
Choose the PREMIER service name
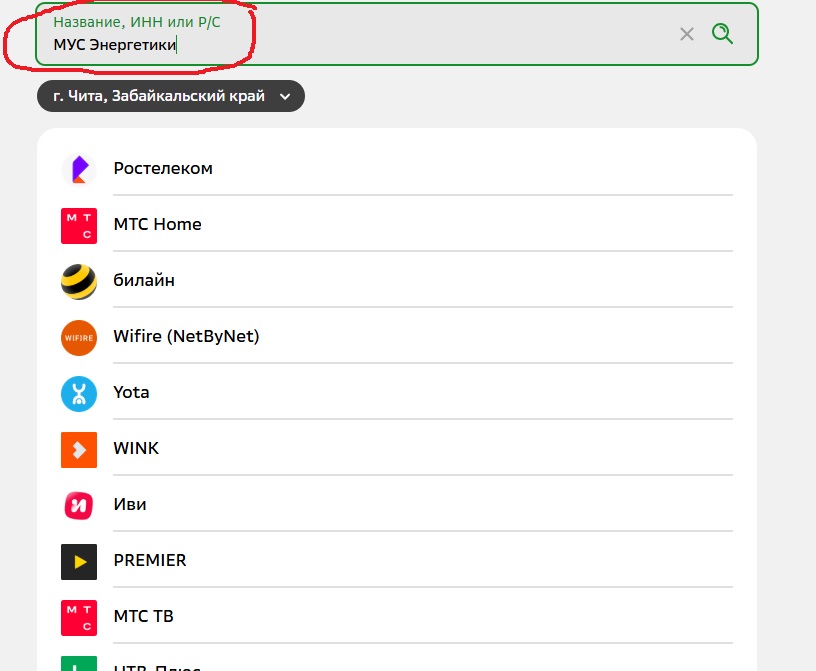[150, 561]
